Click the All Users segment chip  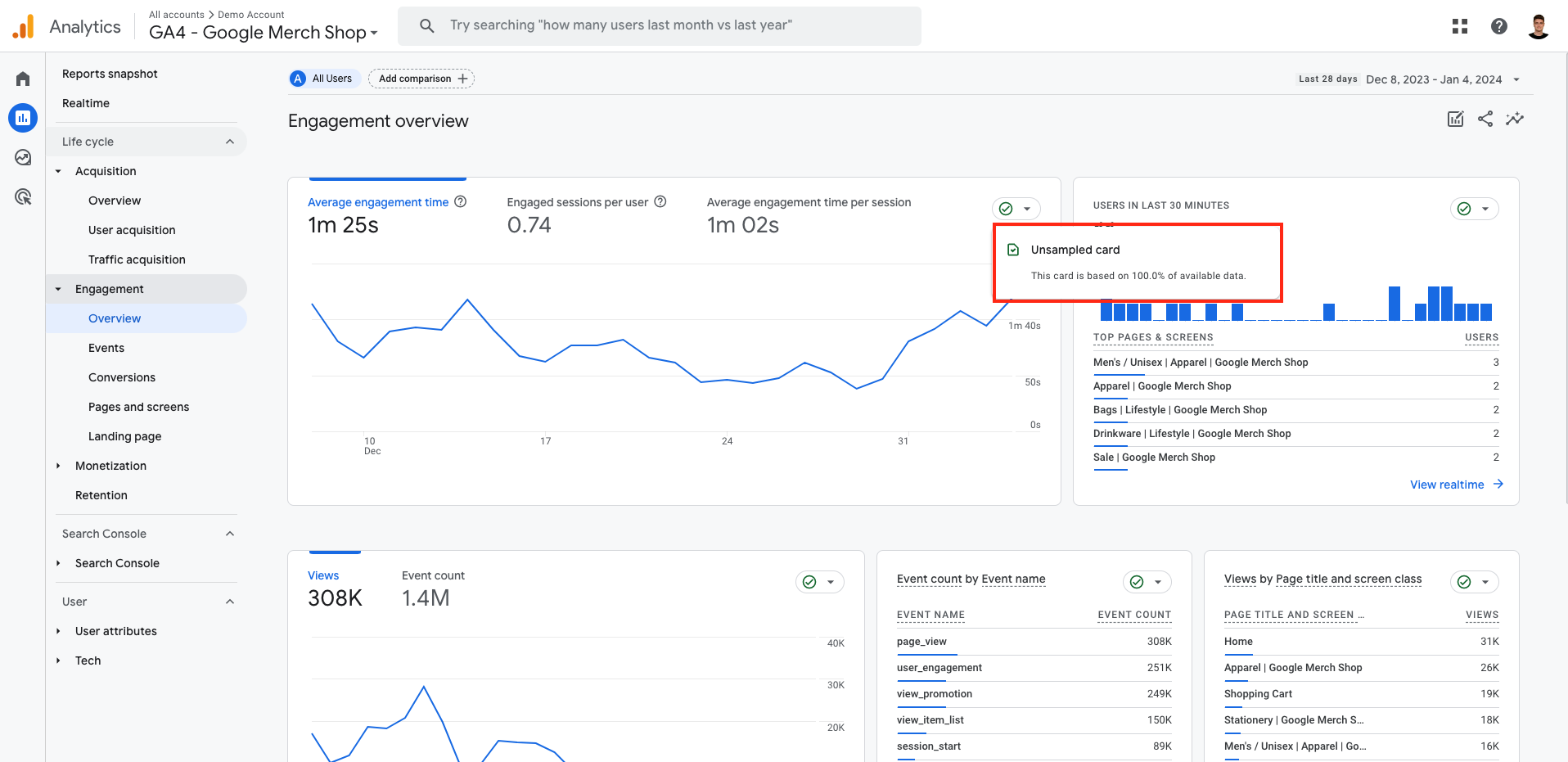click(324, 79)
